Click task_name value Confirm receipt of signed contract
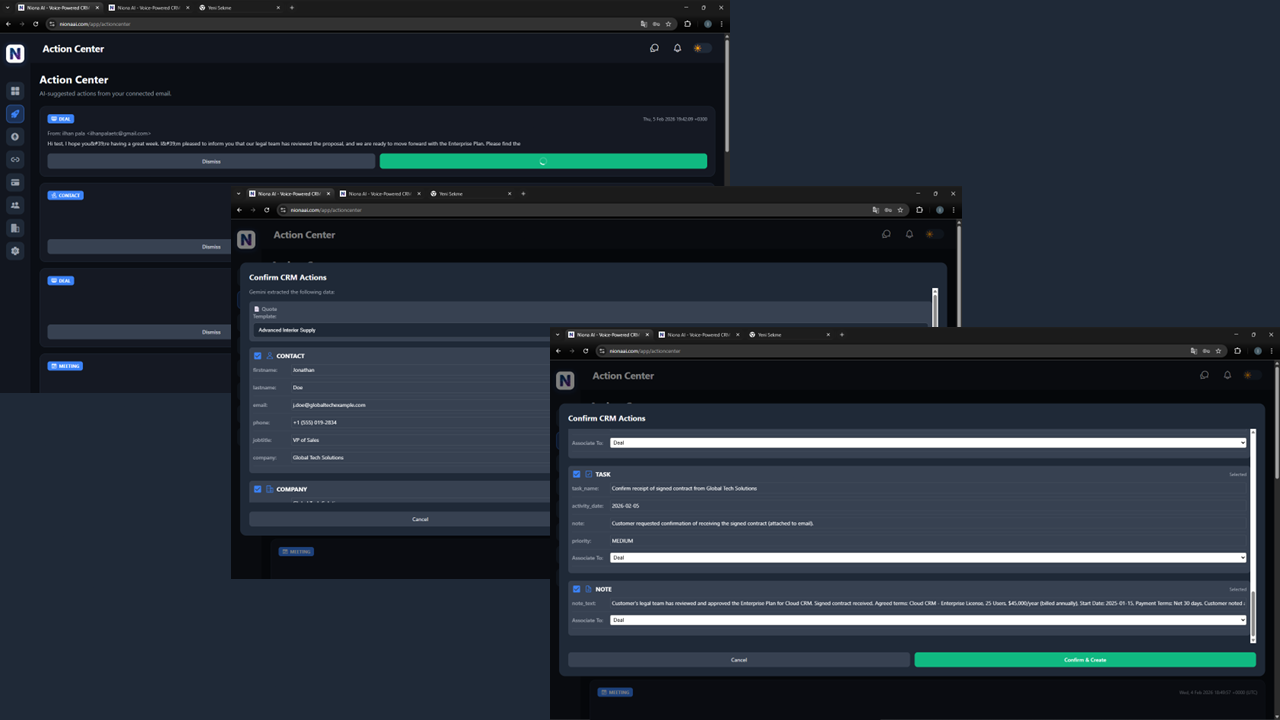The width and height of the screenshot is (1280, 720). [x=684, y=488]
